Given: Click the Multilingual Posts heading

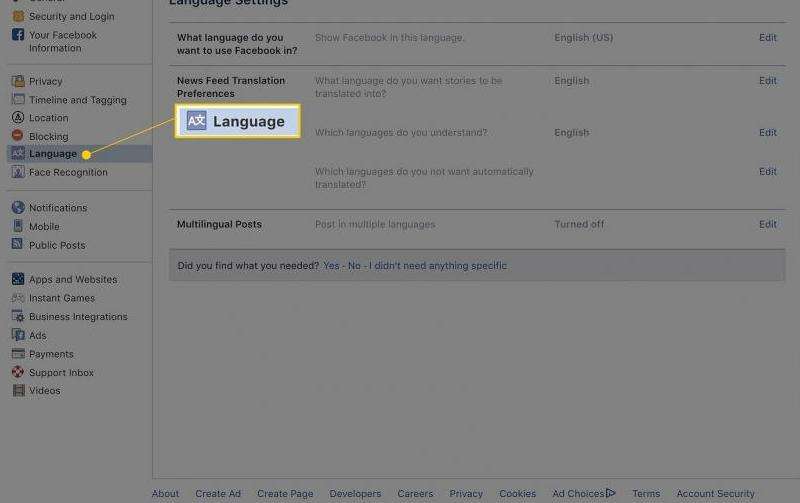Looking at the screenshot, I should (x=219, y=224).
